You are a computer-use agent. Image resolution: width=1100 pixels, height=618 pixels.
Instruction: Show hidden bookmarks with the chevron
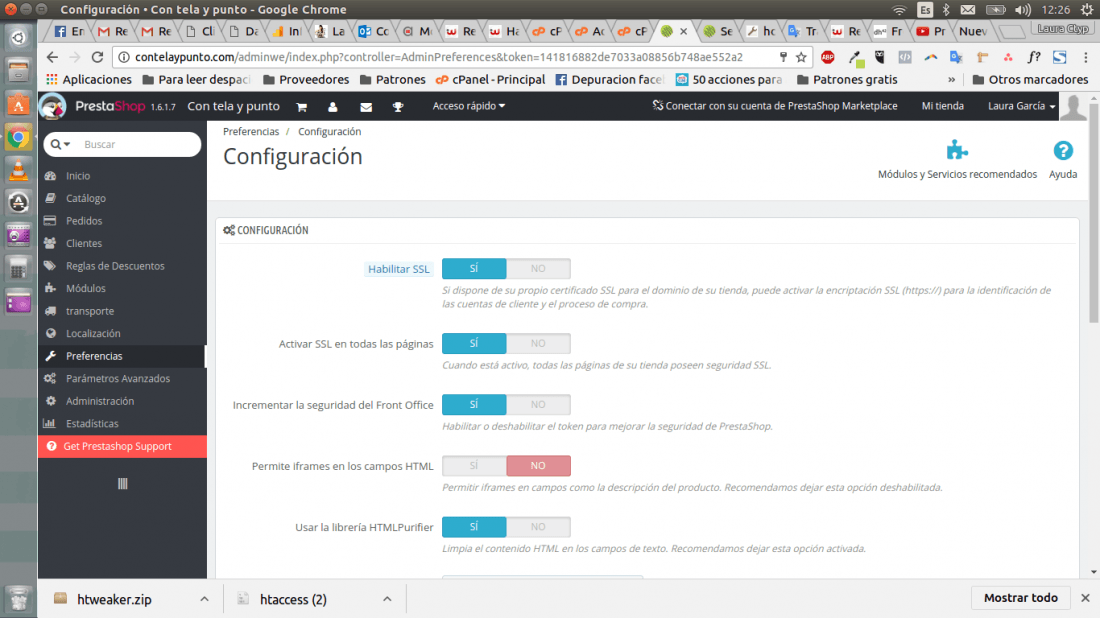click(x=951, y=79)
